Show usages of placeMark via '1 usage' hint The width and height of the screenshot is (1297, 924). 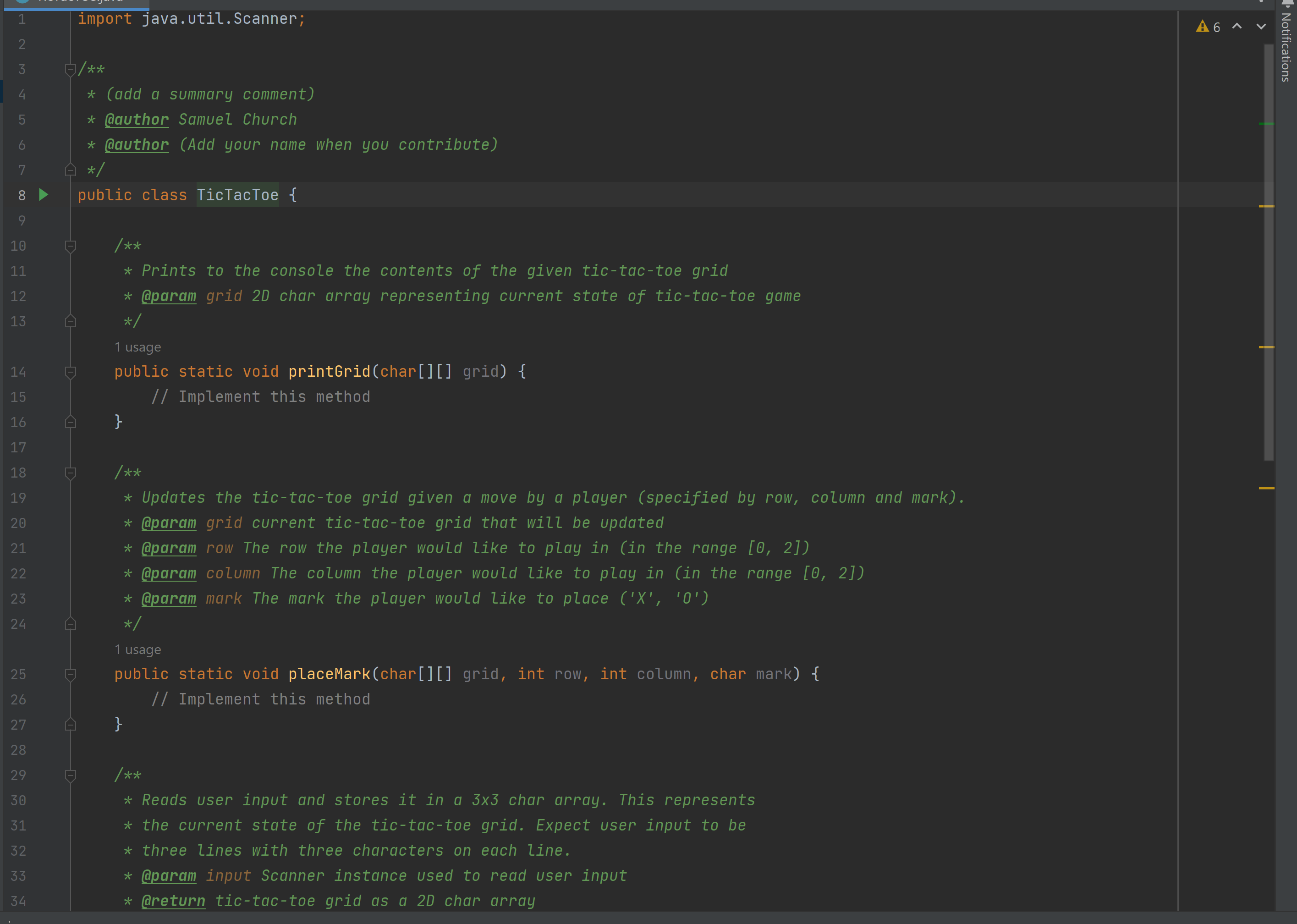coord(137,650)
